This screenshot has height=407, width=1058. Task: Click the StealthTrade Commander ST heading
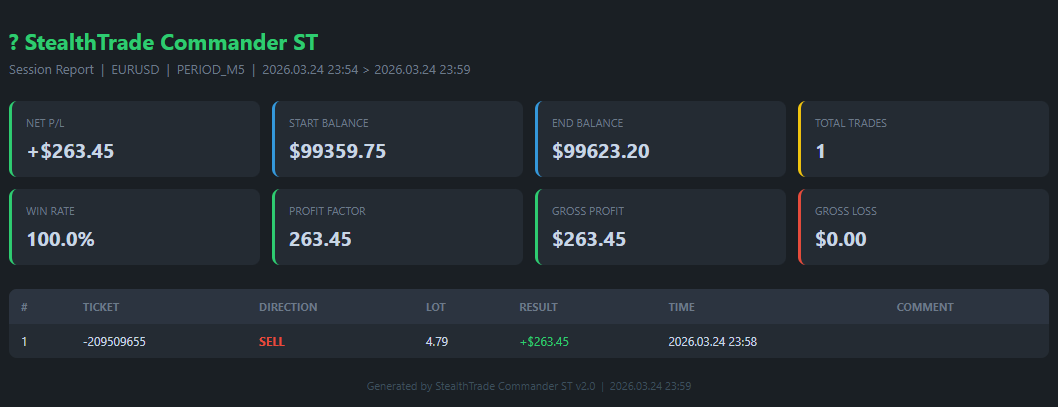click(172, 43)
